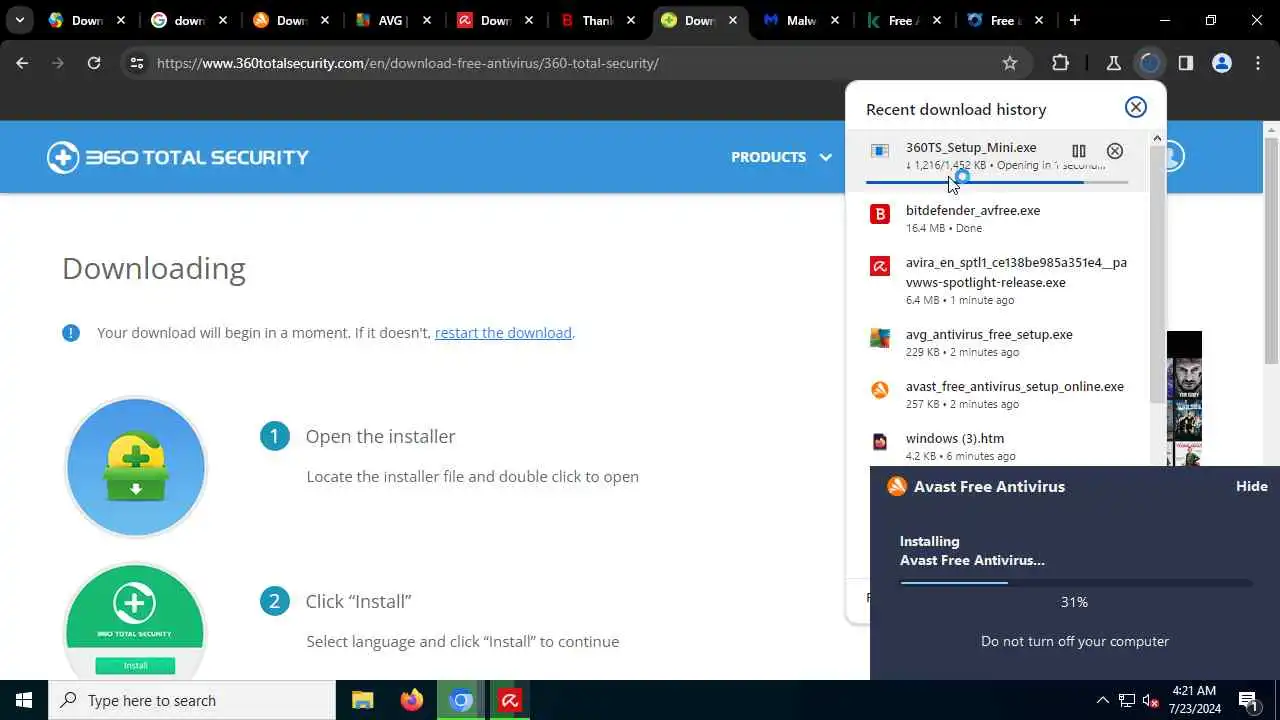The image size is (1280, 720).
Task: Bookmark this page with the star icon
Action: click(x=1010, y=63)
